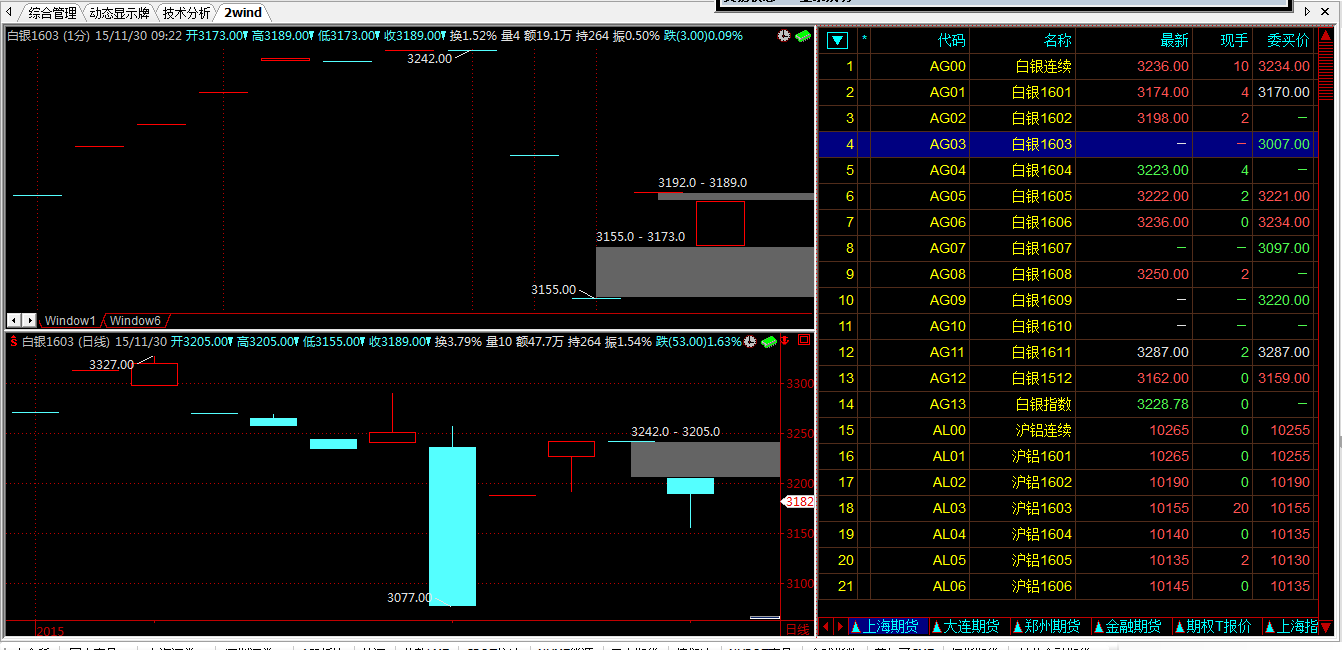Switch to the Window6 tab
The image size is (1342, 650).
pos(134,321)
